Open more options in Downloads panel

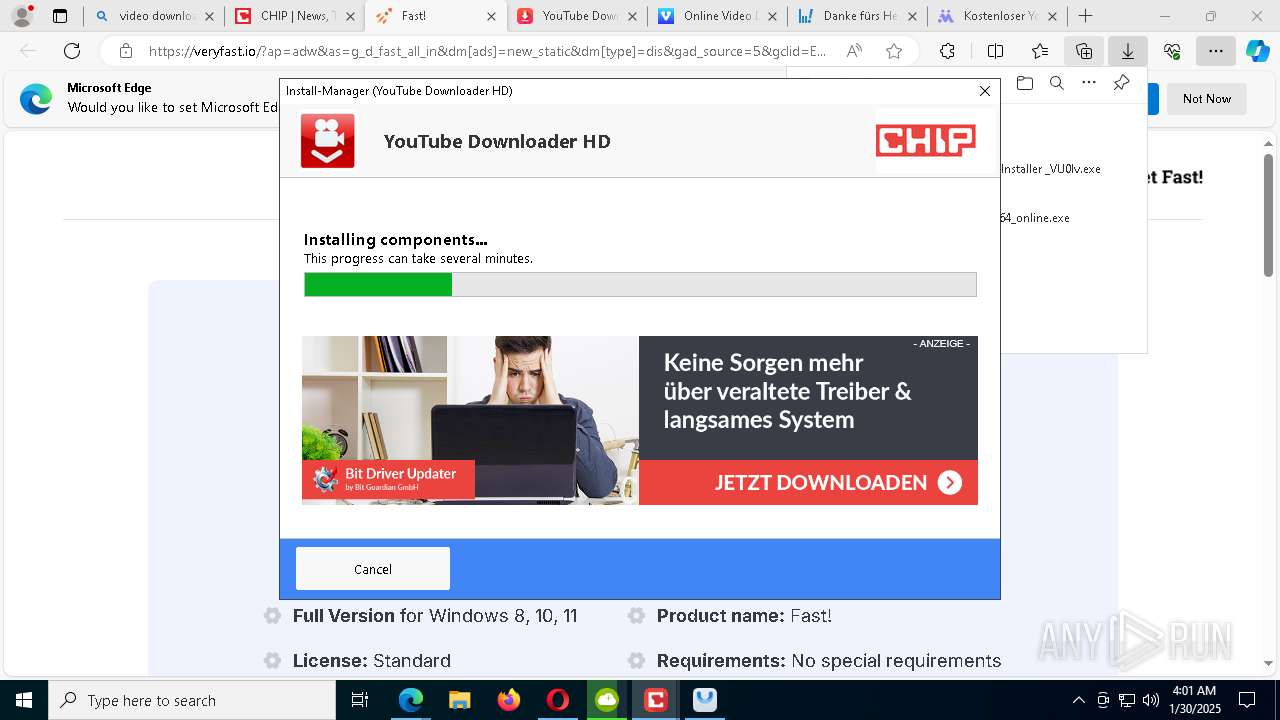(1089, 83)
